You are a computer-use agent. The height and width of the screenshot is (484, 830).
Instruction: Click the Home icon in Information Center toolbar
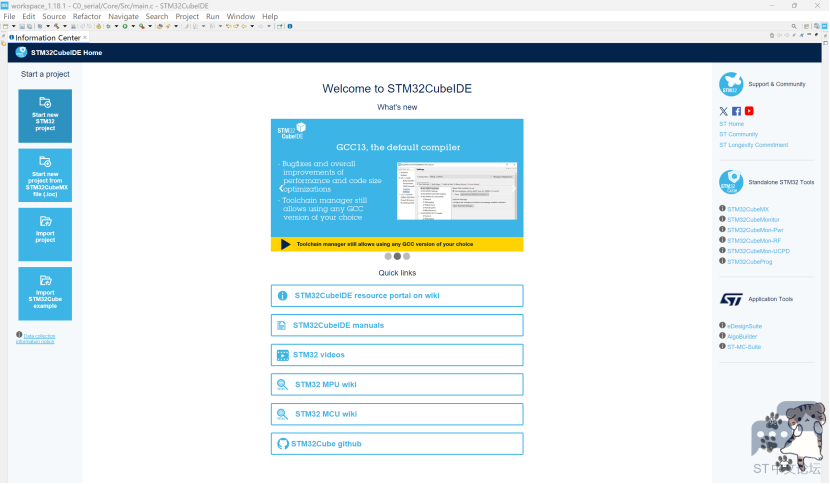772,35
